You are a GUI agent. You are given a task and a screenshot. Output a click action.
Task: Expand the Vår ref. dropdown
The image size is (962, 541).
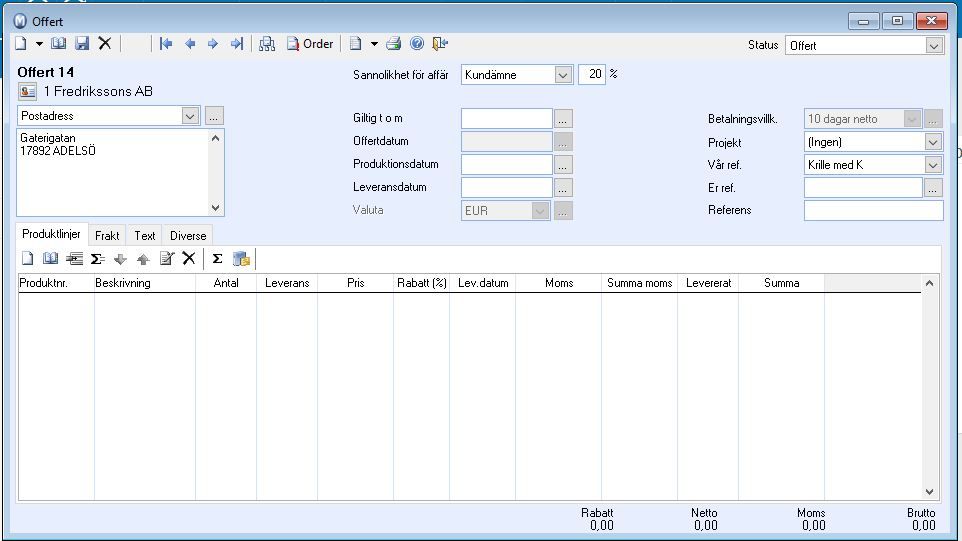click(934, 165)
